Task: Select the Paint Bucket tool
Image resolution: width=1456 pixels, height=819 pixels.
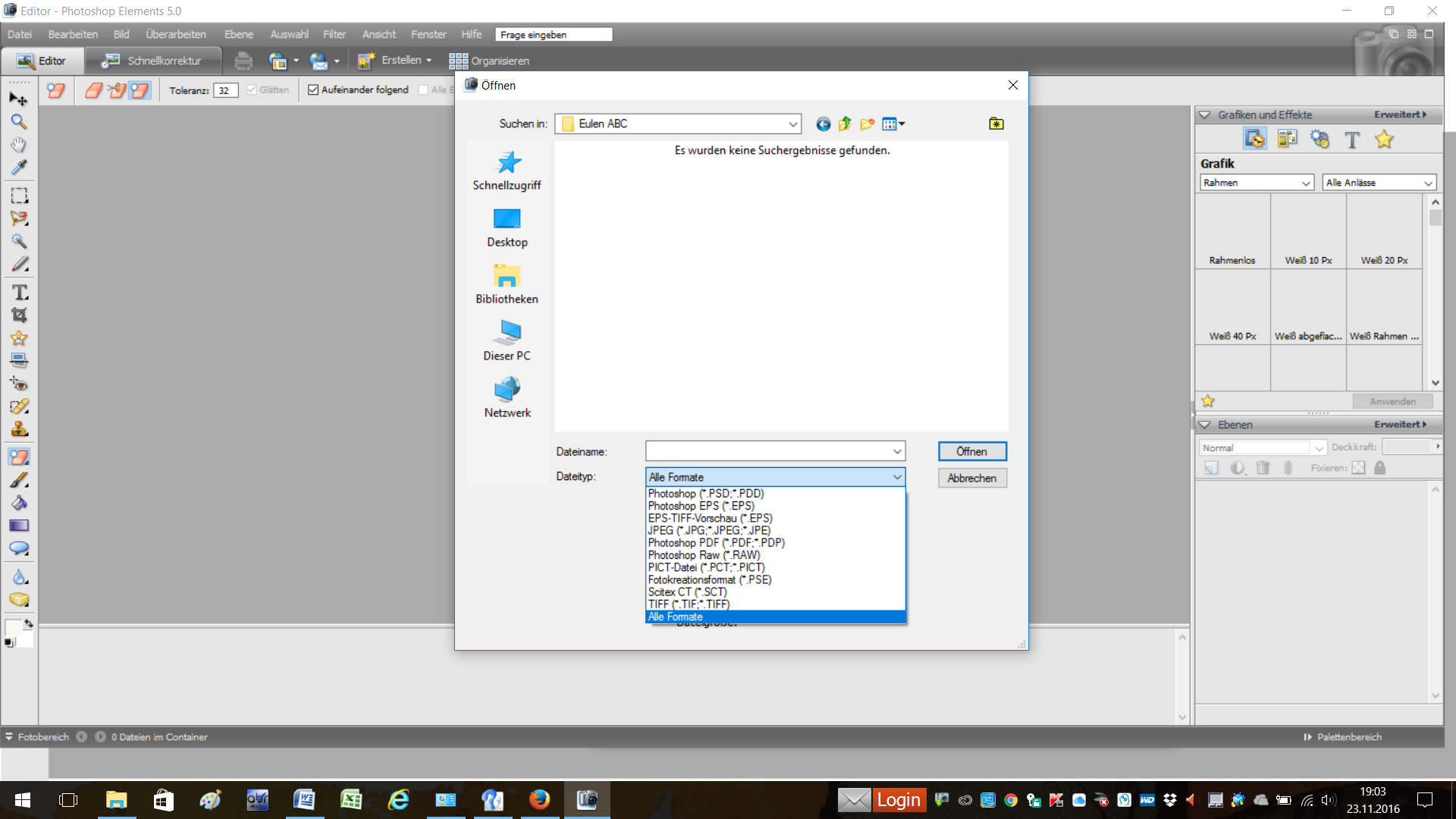Action: pyautogui.click(x=19, y=503)
